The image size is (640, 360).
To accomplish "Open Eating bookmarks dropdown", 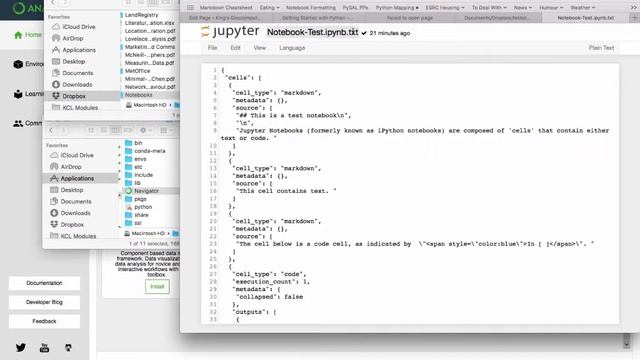I will pyautogui.click(x=269, y=7).
